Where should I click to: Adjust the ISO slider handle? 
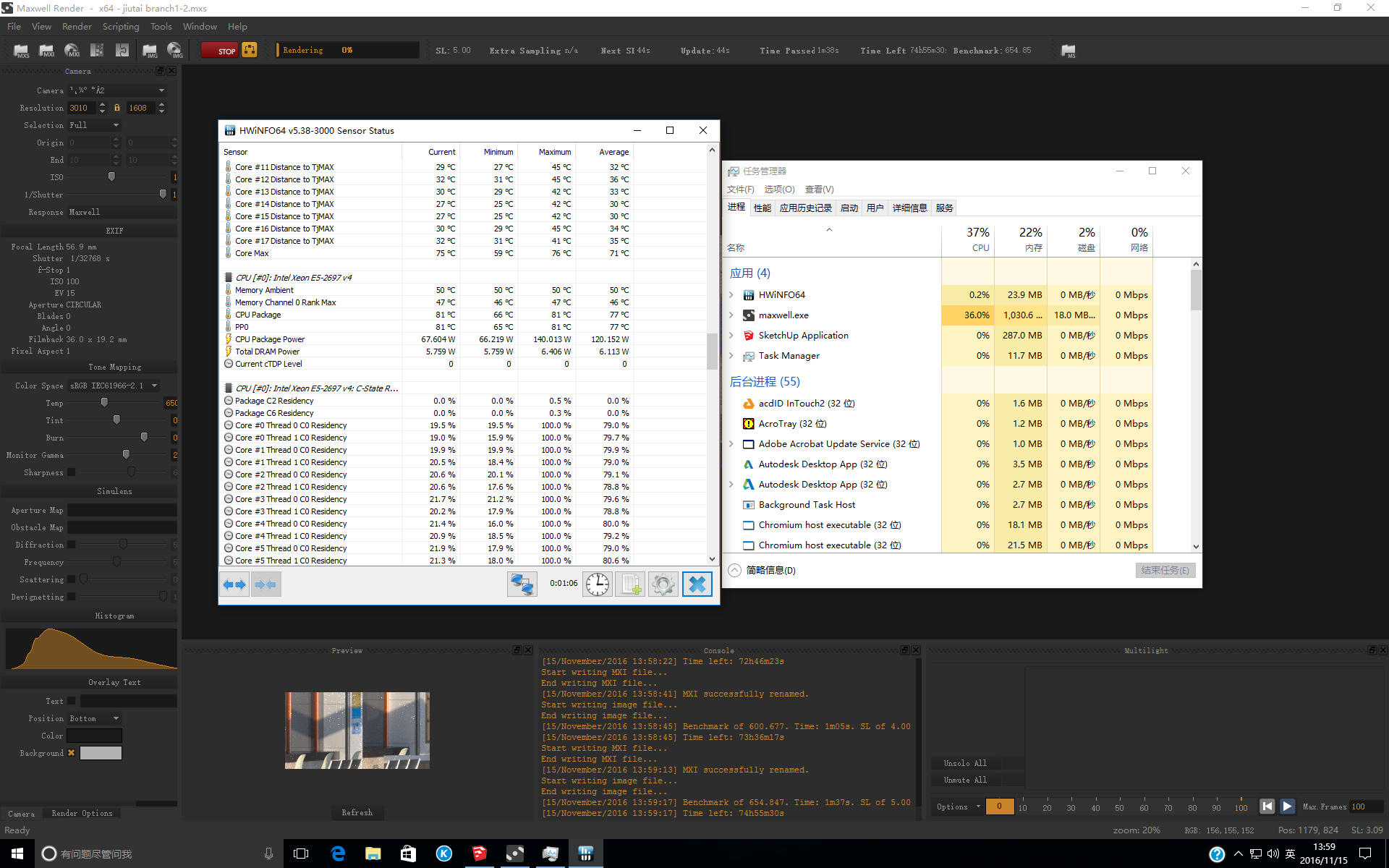(x=111, y=177)
